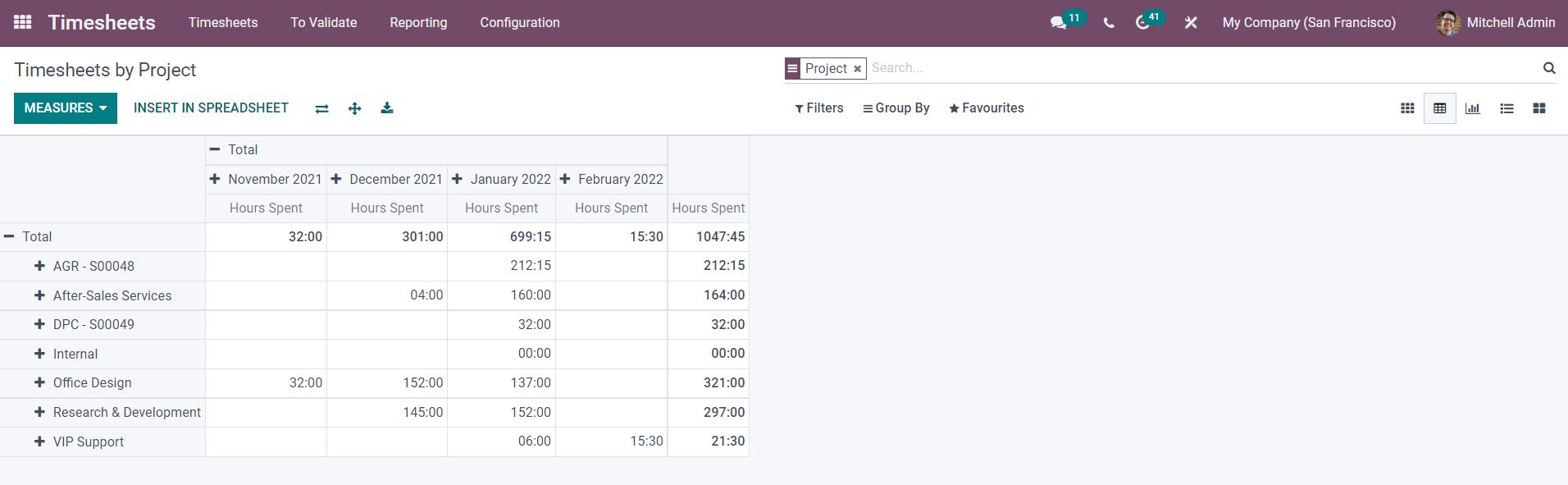The height and width of the screenshot is (485, 1568).
Task: Click the expand all icon
Action: pyautogui.click(x=354, y=108)
